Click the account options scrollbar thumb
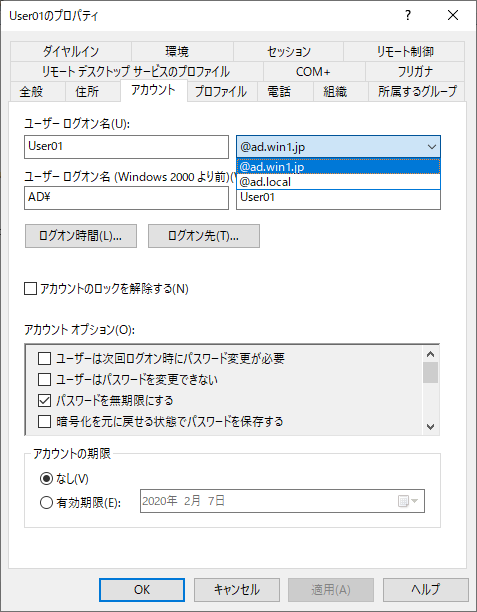This screenshot has height=612, width=477. click(x=431, y=373)
